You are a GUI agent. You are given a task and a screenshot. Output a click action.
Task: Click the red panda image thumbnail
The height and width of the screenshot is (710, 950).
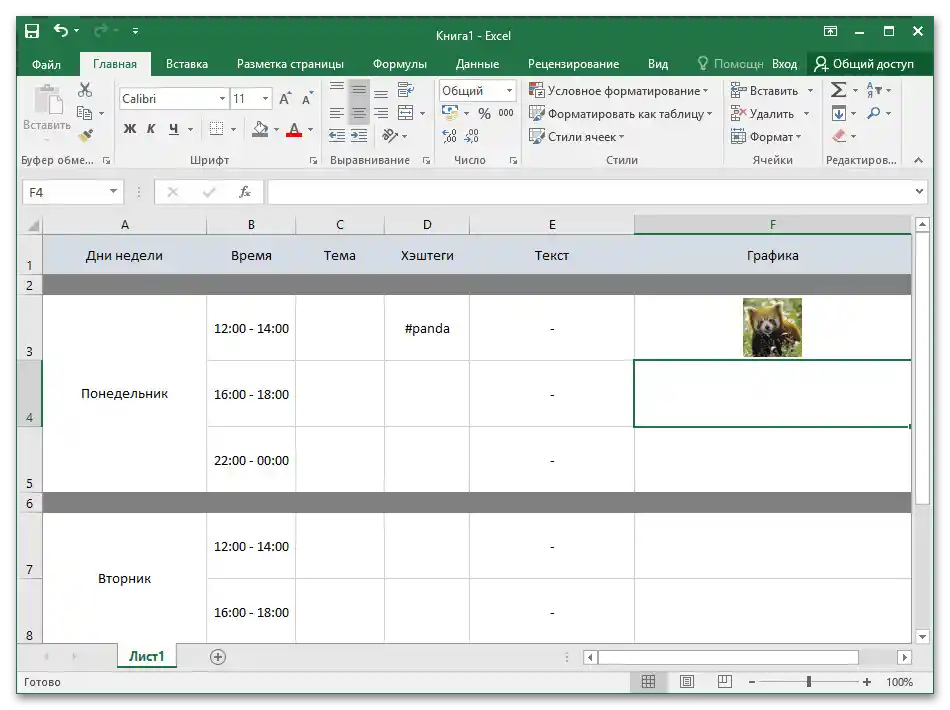pyautogui.click(x=772, y=327)
